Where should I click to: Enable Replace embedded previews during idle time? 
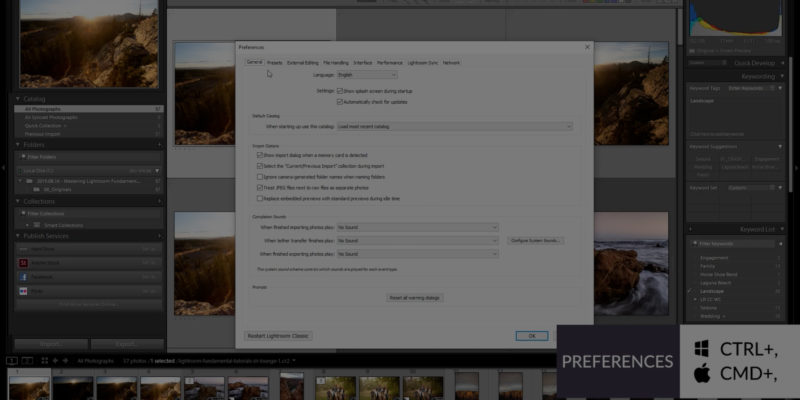click(x=260, y=198)
